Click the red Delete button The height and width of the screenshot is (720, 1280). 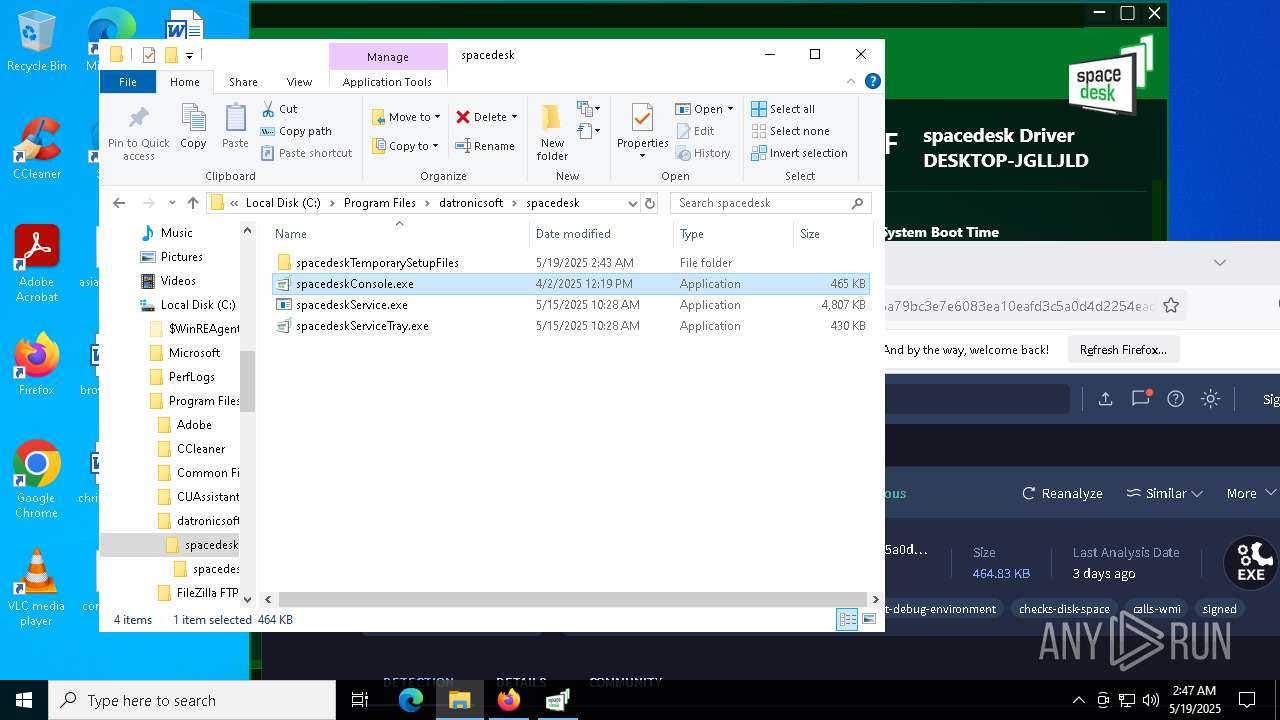(x=481, y=117)
